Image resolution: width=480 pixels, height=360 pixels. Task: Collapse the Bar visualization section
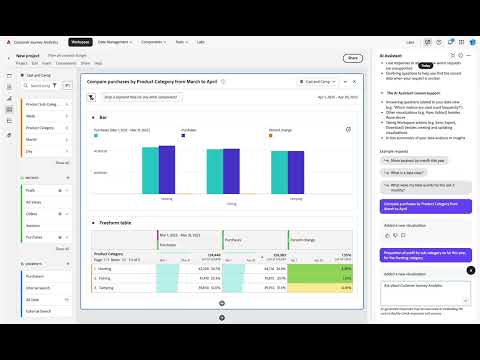pos(93,118)
